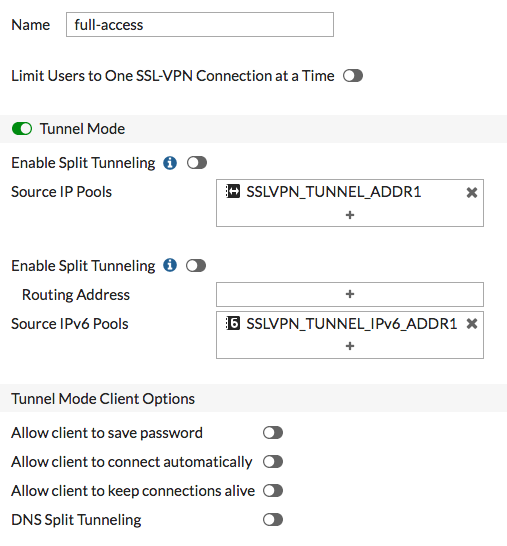The image size is (507, 546).
Task: Add a new Source IPv6 Pool with plus
Action: coord(350,346)
